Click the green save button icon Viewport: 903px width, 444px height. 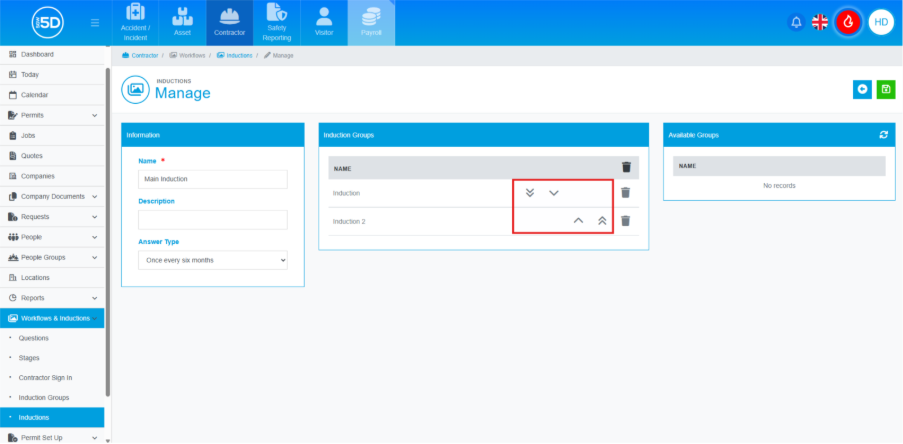click(885, 90)
